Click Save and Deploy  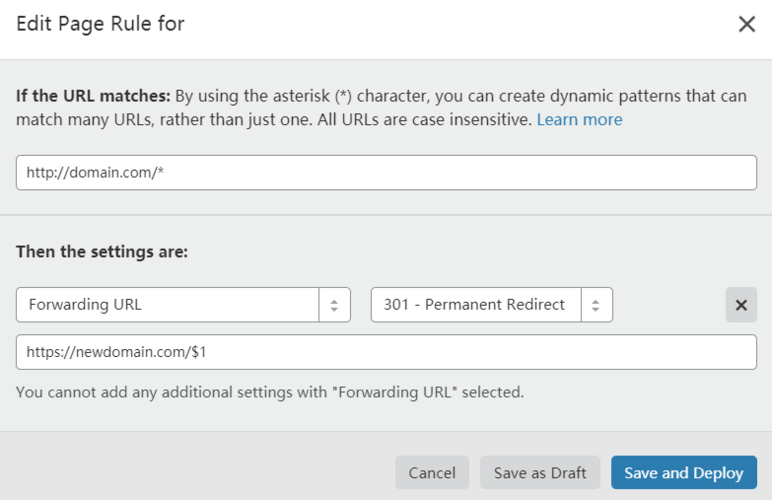[x=684, y=472]
